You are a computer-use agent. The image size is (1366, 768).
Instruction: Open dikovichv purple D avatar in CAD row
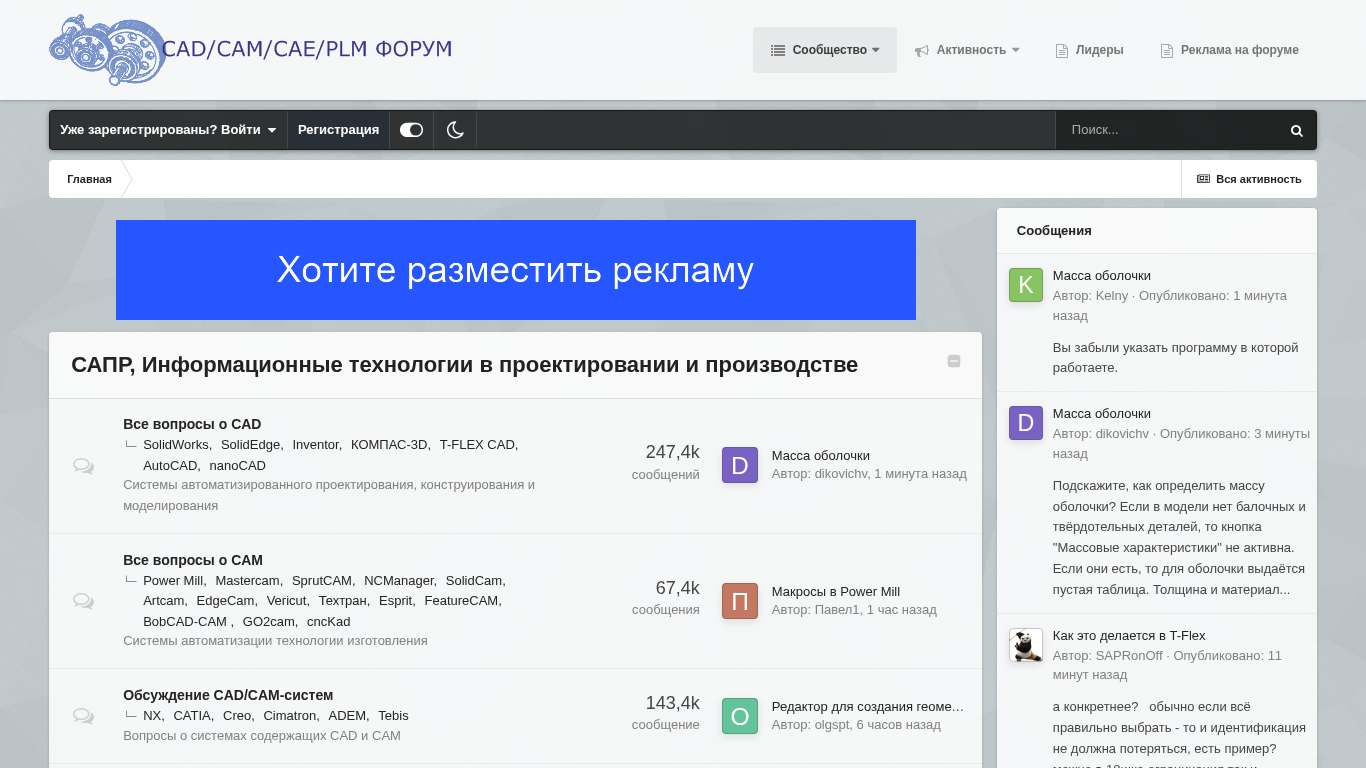[x=739, y=465]
